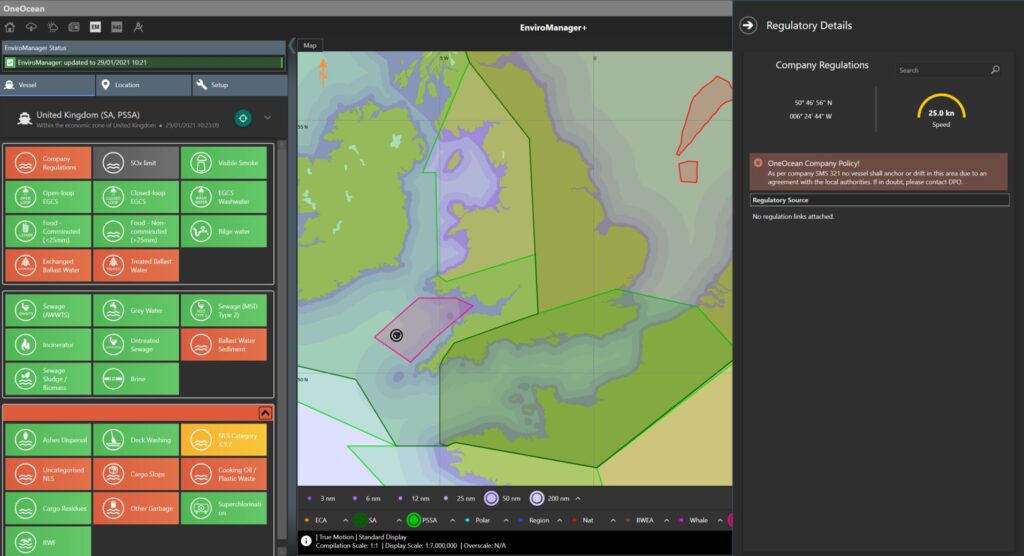Open the Superchlorination tile

[x=224, y=508]
